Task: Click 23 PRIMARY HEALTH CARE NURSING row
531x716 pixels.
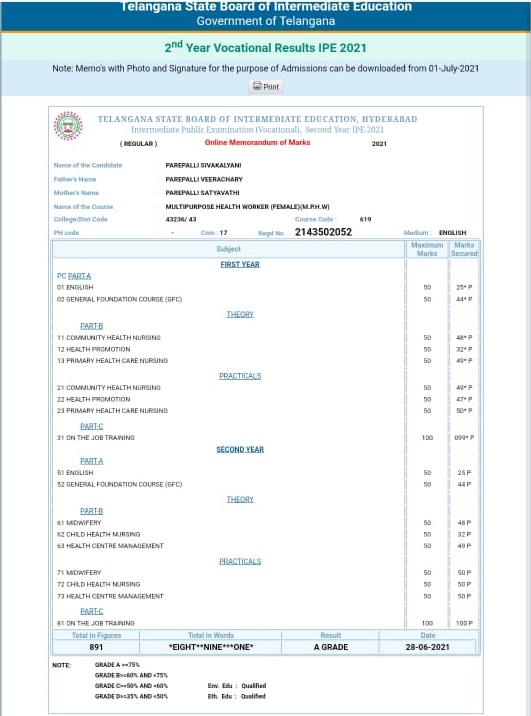Action: (x=265, y=411)
